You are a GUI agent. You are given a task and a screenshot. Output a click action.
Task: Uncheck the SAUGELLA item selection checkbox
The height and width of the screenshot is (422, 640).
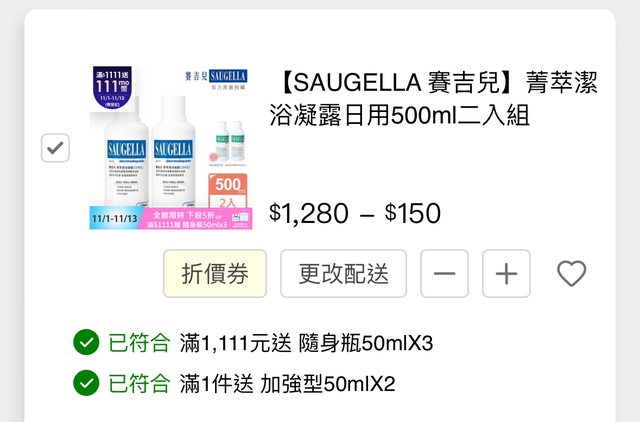coord(55,148)
